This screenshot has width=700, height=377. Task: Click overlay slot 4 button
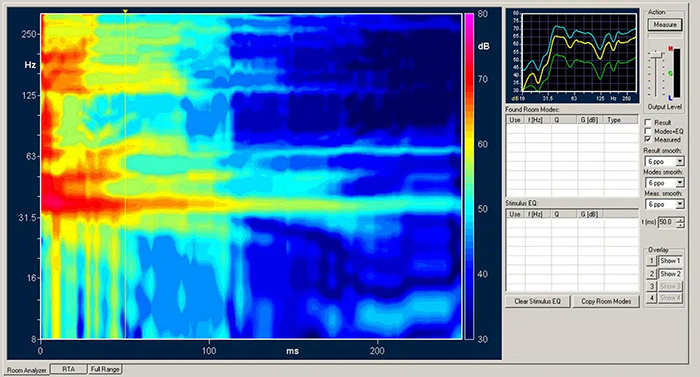(651, 298)
